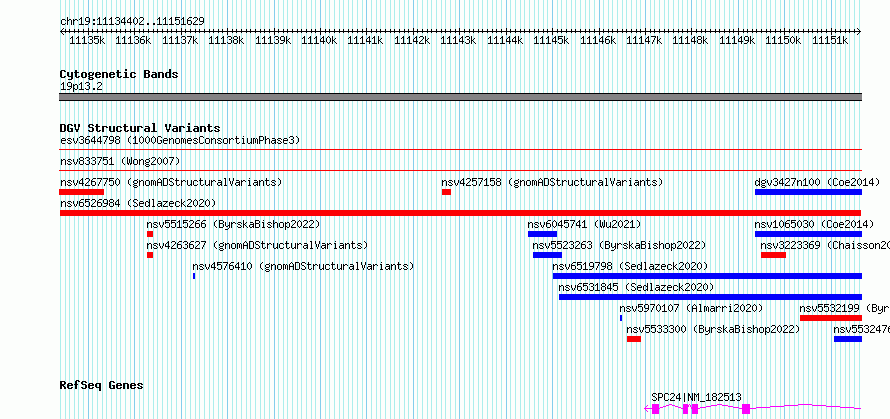This screenshot has height=419, width=890.
Task: Select the blue bar under nsv5523263
Action: click(x=547, y=255)
